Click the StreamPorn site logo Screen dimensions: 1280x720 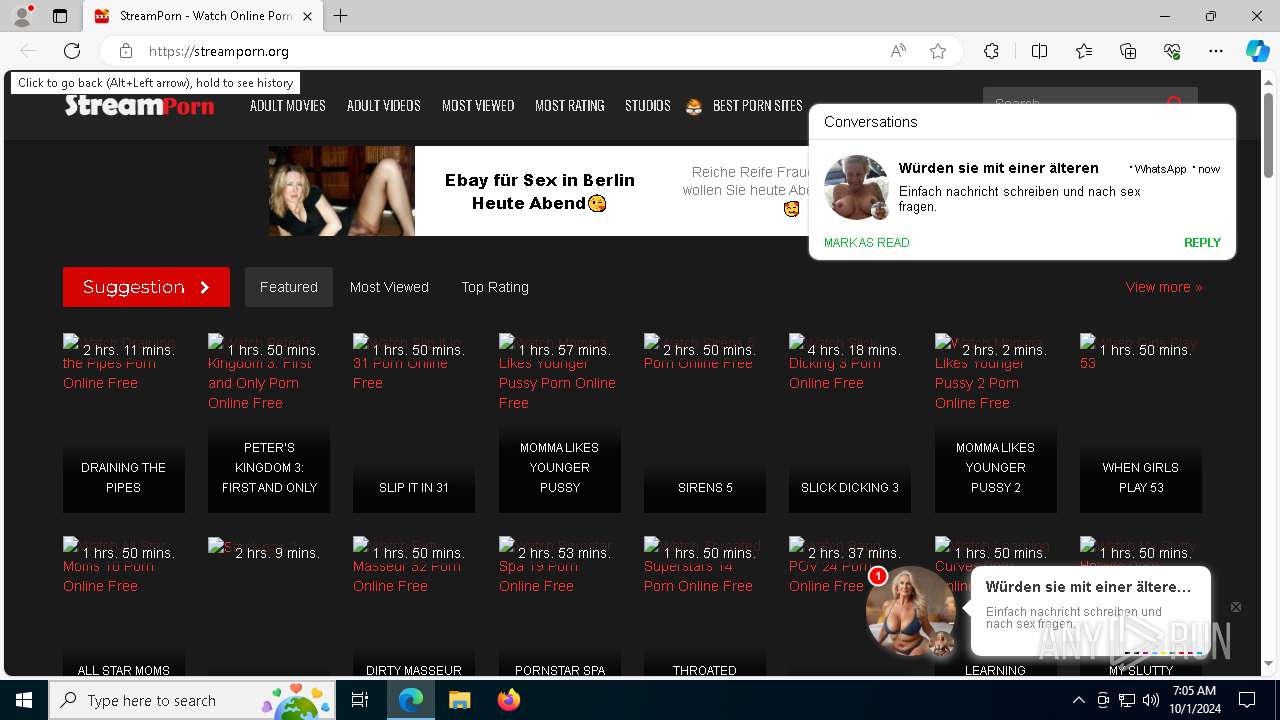[x=140, y=104]
